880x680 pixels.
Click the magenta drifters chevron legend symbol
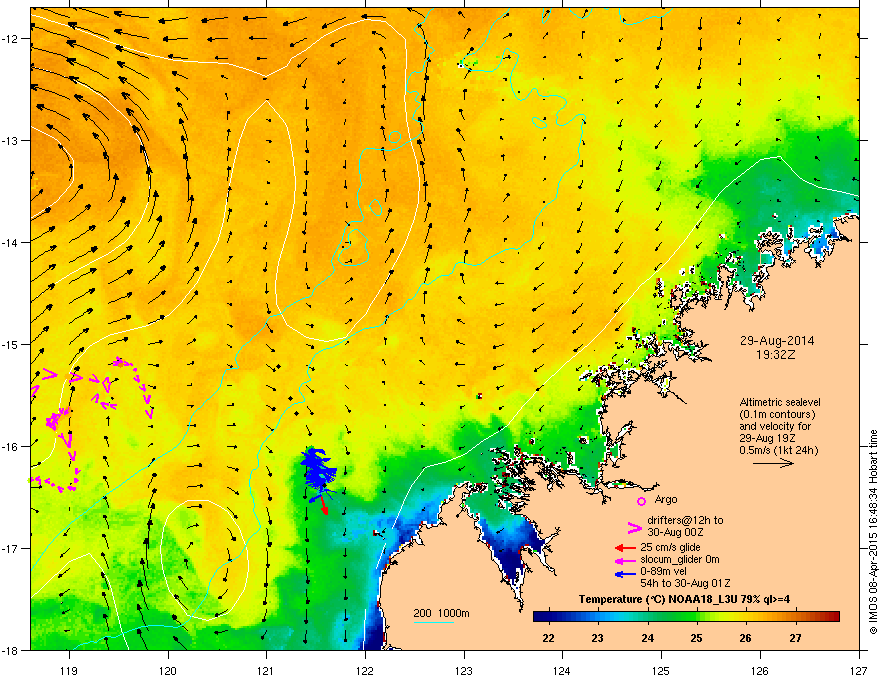pos(634,527)
